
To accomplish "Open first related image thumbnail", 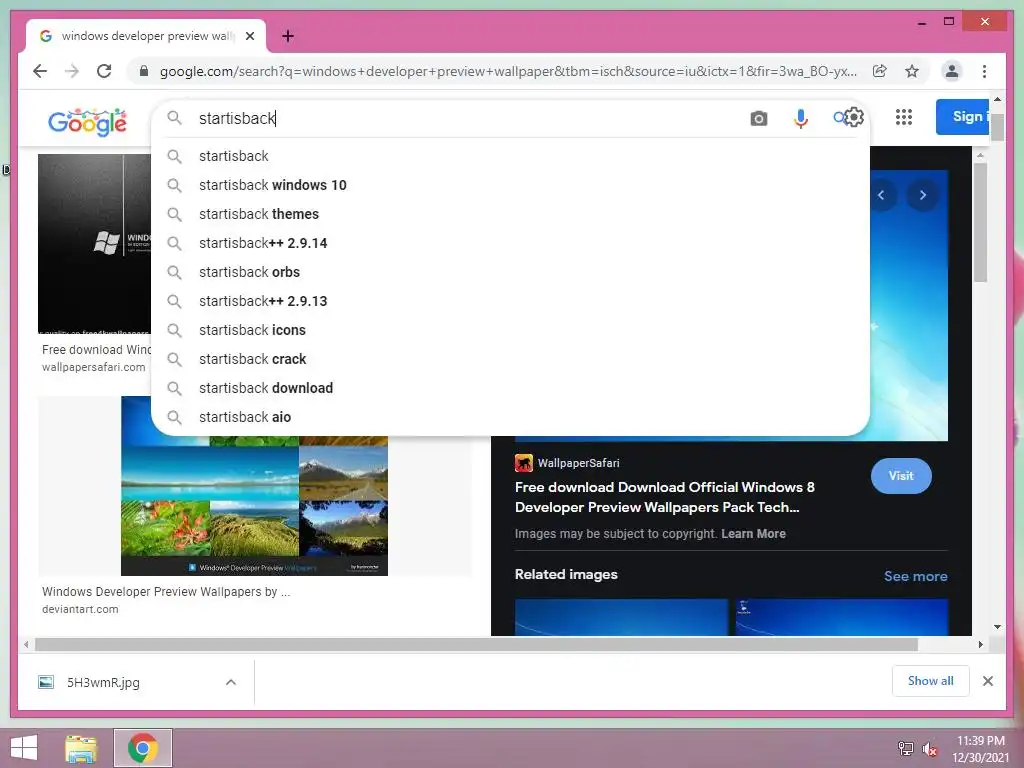I will [x=621, y=617].
